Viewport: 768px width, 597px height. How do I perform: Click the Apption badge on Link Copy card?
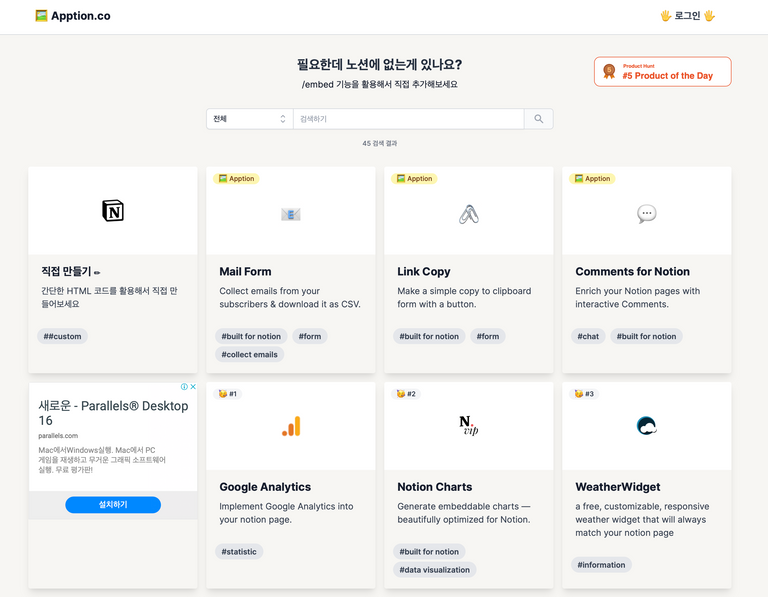coord(414,179)
